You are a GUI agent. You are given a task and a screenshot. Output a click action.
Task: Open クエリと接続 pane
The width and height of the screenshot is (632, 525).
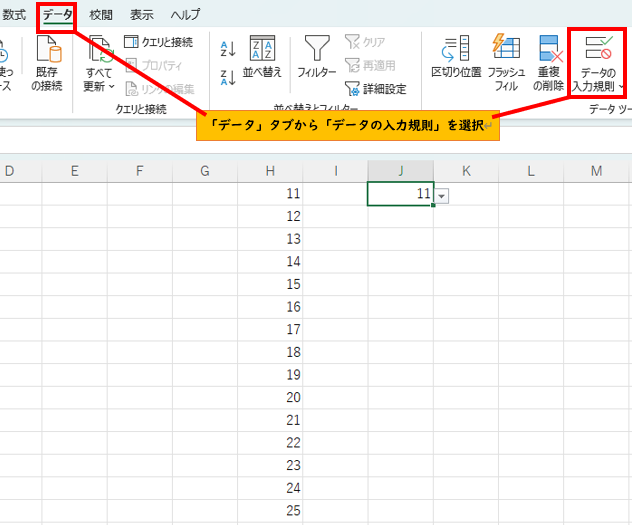pyautogui.click(x=158, y=42)
